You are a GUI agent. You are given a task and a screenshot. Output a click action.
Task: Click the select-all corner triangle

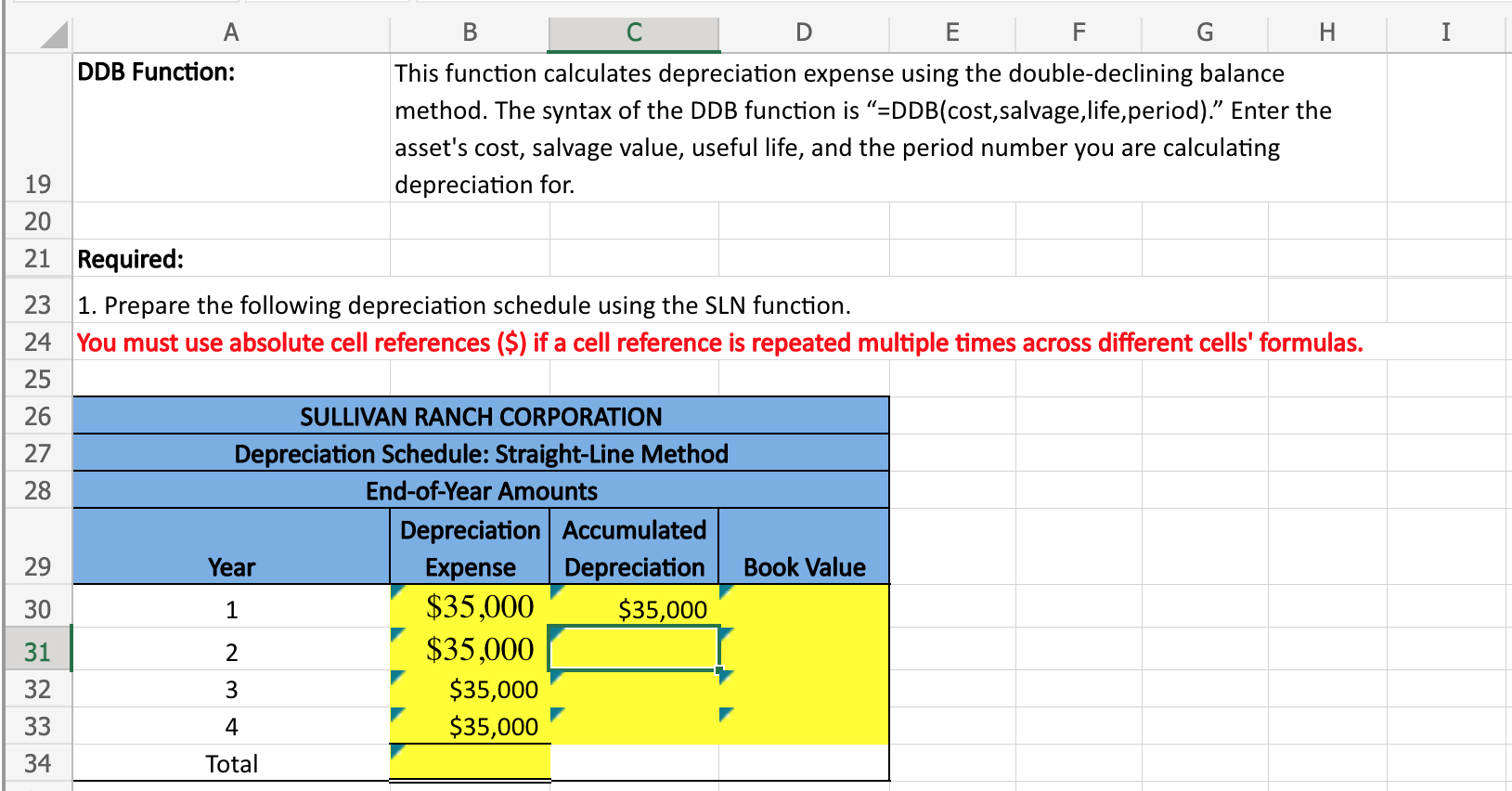[54, 34]
